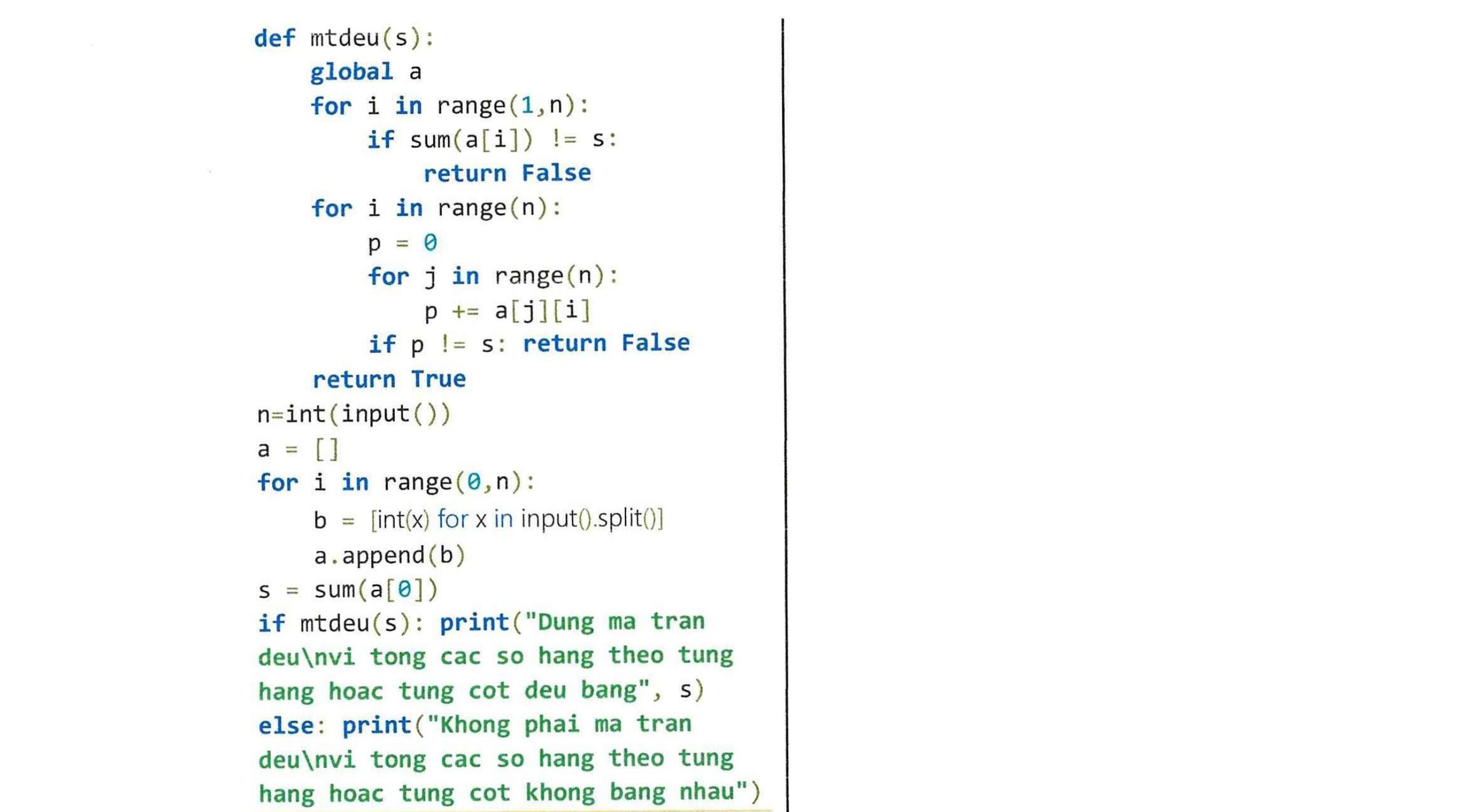Click the line 'def mtdeu(s):'
Viewport: 1482px width, 812px height.
coord(344,38)
